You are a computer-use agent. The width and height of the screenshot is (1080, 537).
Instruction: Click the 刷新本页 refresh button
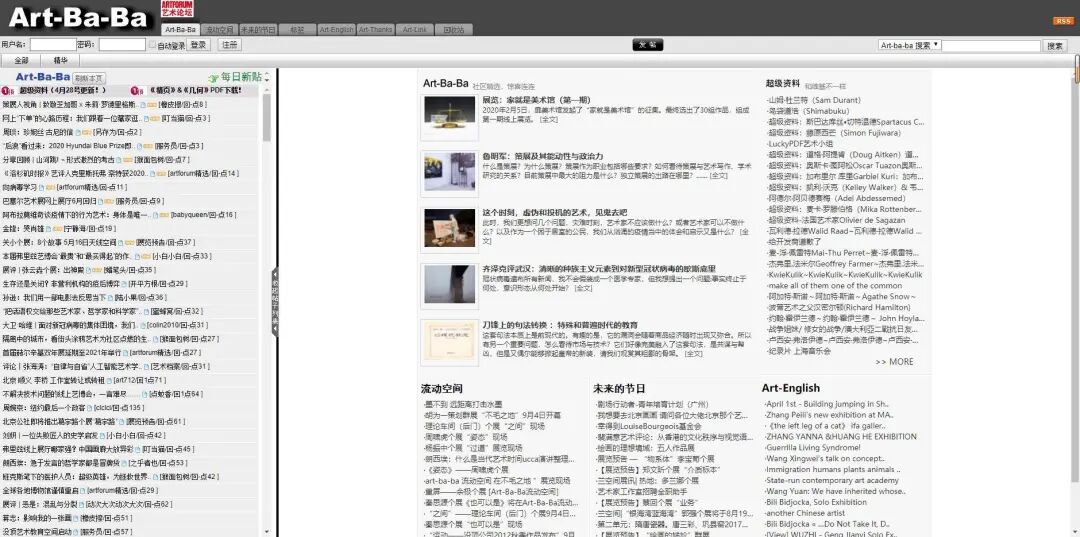click(x=90, y=78)
